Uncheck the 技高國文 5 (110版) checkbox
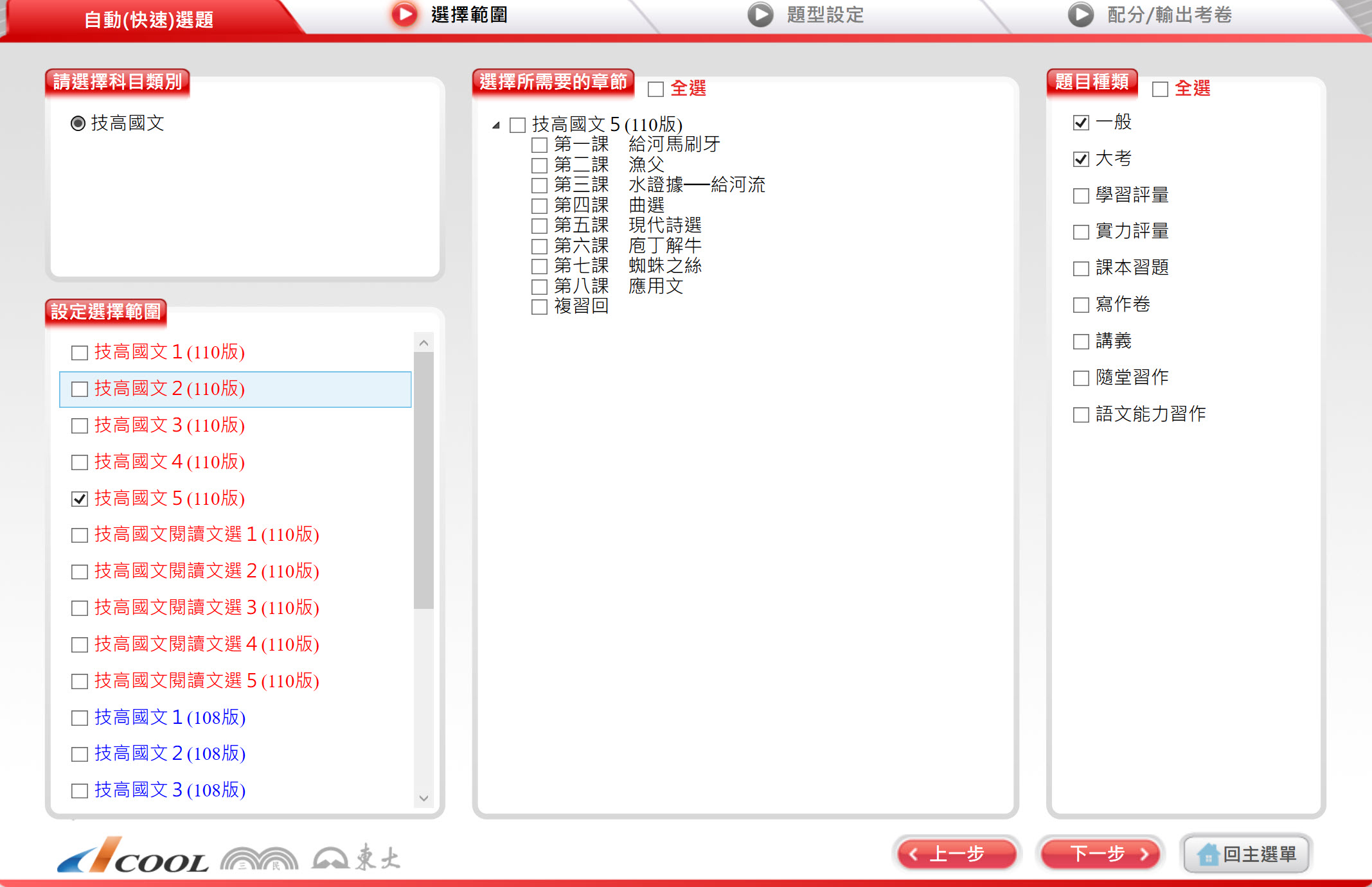This screenshot has height=887, width=1372. (x=80, y=499)
